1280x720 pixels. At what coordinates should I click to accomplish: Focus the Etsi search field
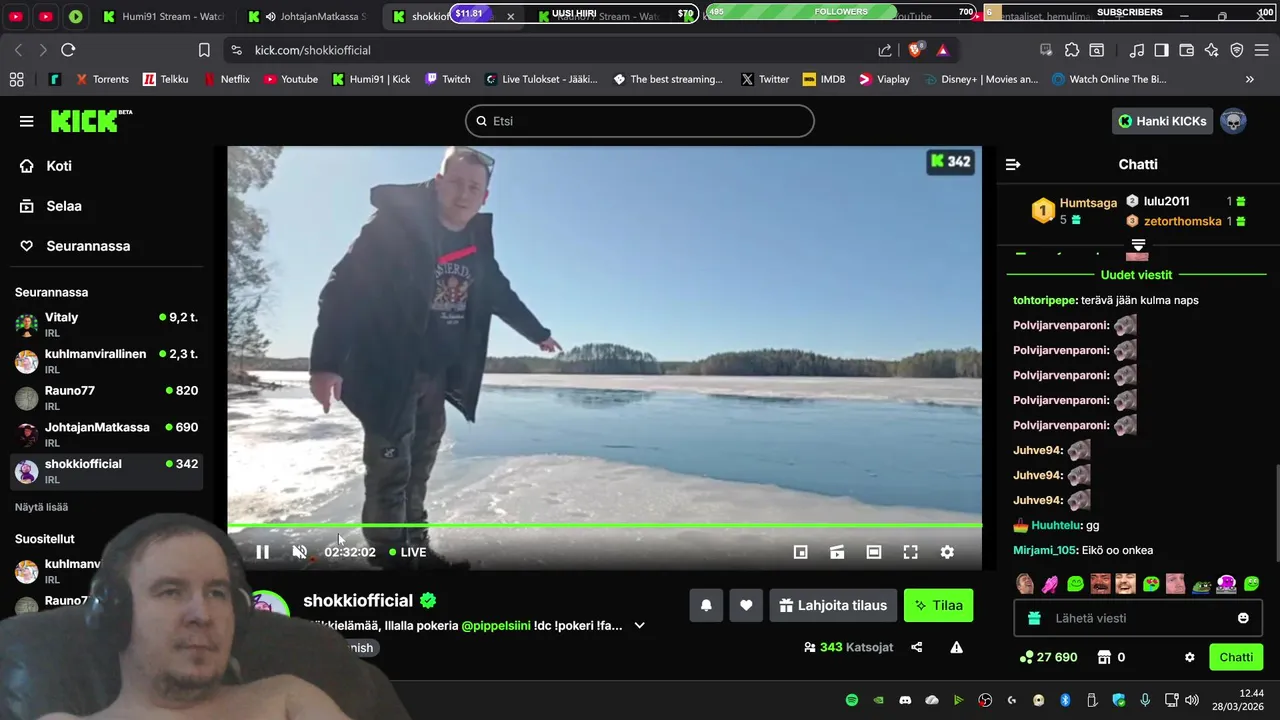pyautogui.click(x=639, y=121)
